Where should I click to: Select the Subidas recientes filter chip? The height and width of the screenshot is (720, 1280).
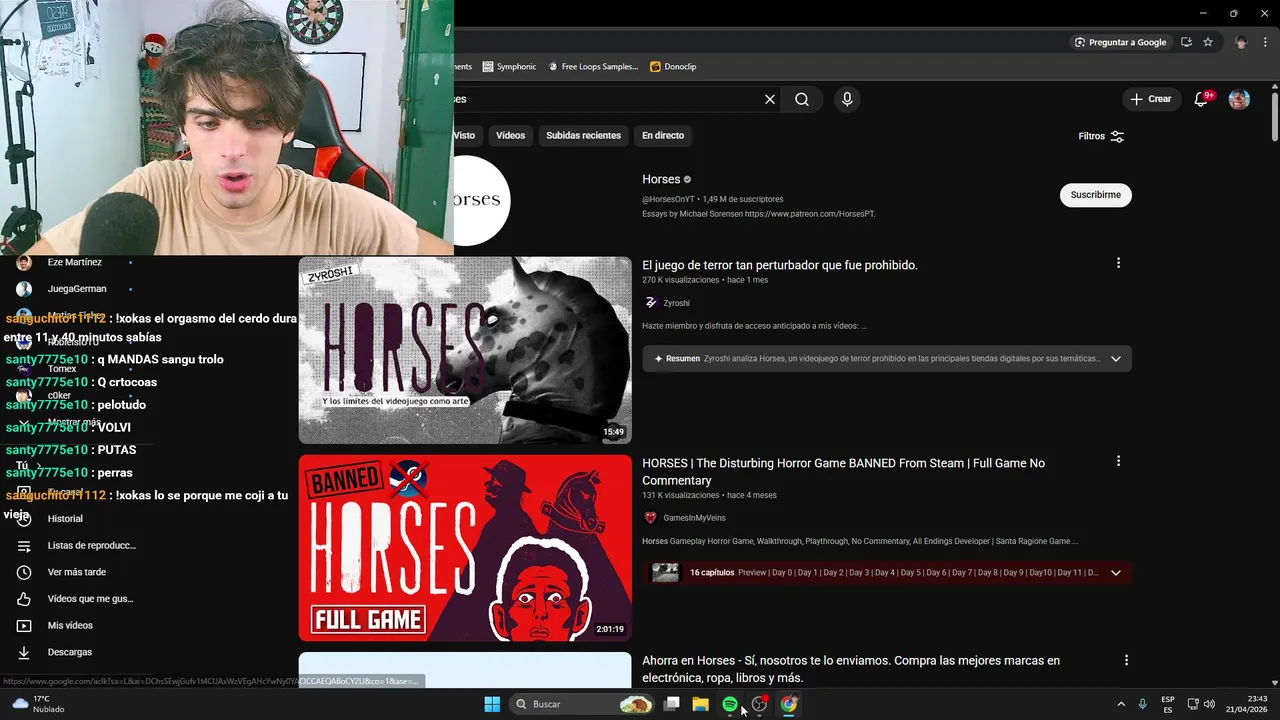coord(583,135)
